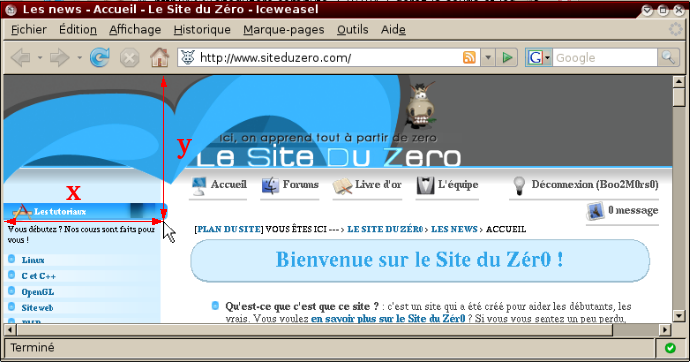Click the Bienvenue sur le Site du Zér0 banner

[420, 260]
